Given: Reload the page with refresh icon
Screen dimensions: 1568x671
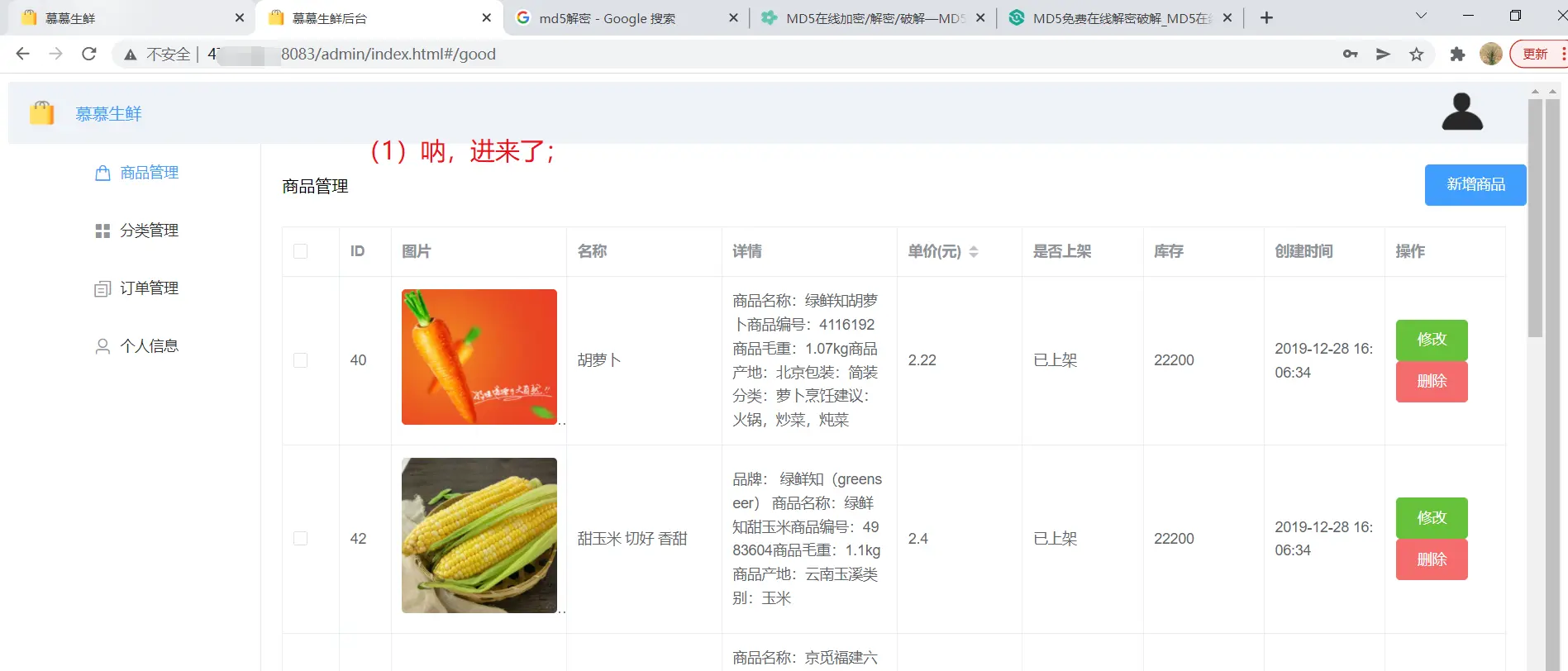Looking at the screenshot, I should coord(89,54).
